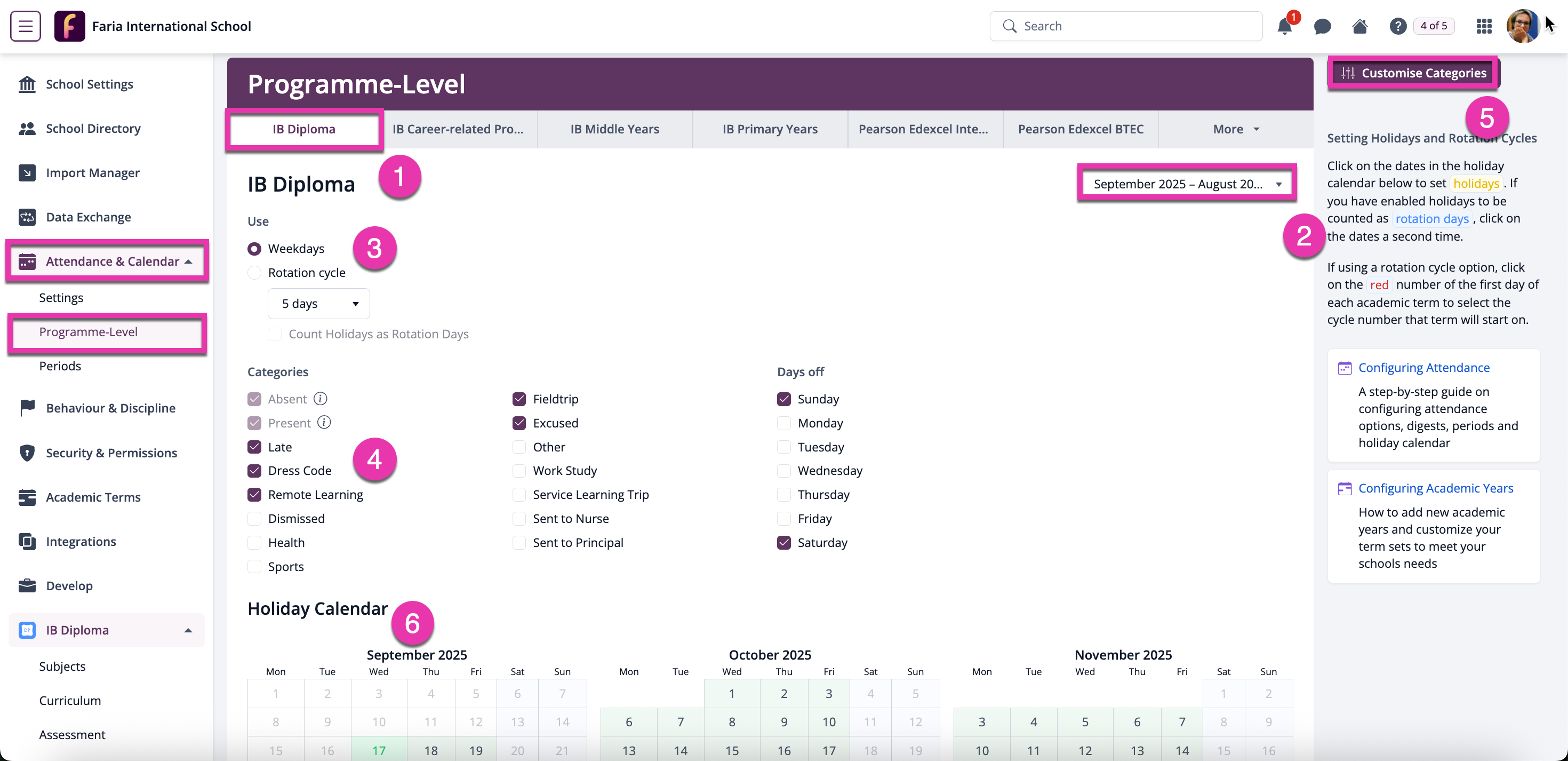Open Periods in the sidebar
Image resolution: width=1568 pixels, height=761 pixels.
tap(60, 366)
